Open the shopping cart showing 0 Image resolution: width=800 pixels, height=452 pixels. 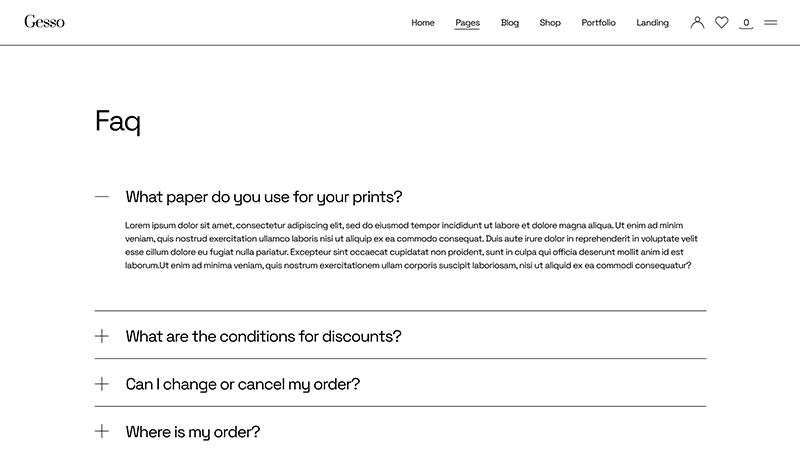[746, 22]
